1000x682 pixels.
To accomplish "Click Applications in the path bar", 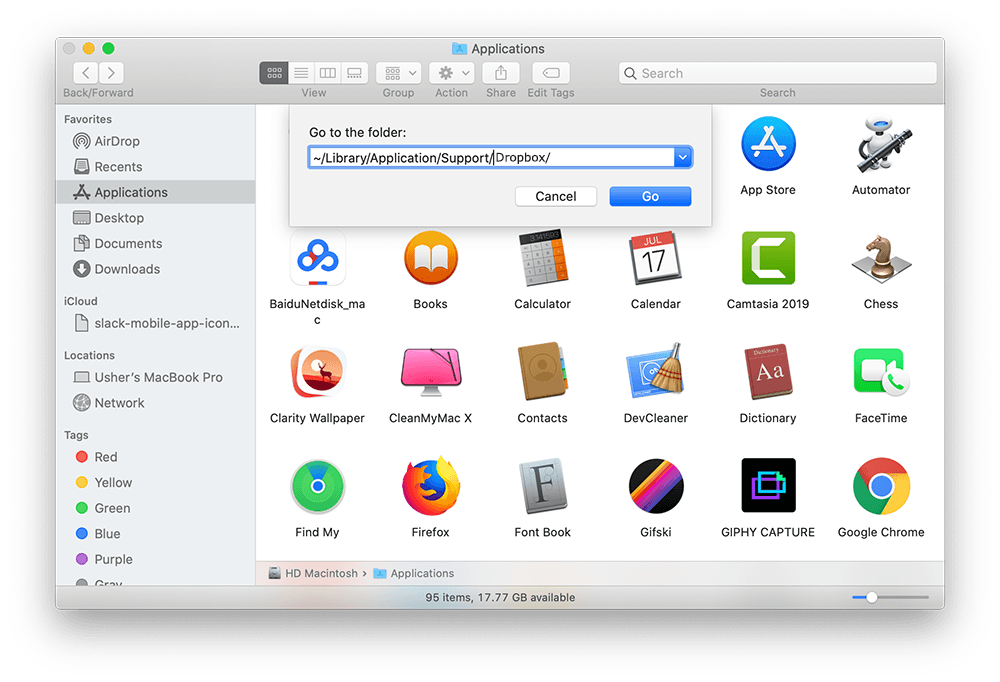I will click(x=414, y=573).
